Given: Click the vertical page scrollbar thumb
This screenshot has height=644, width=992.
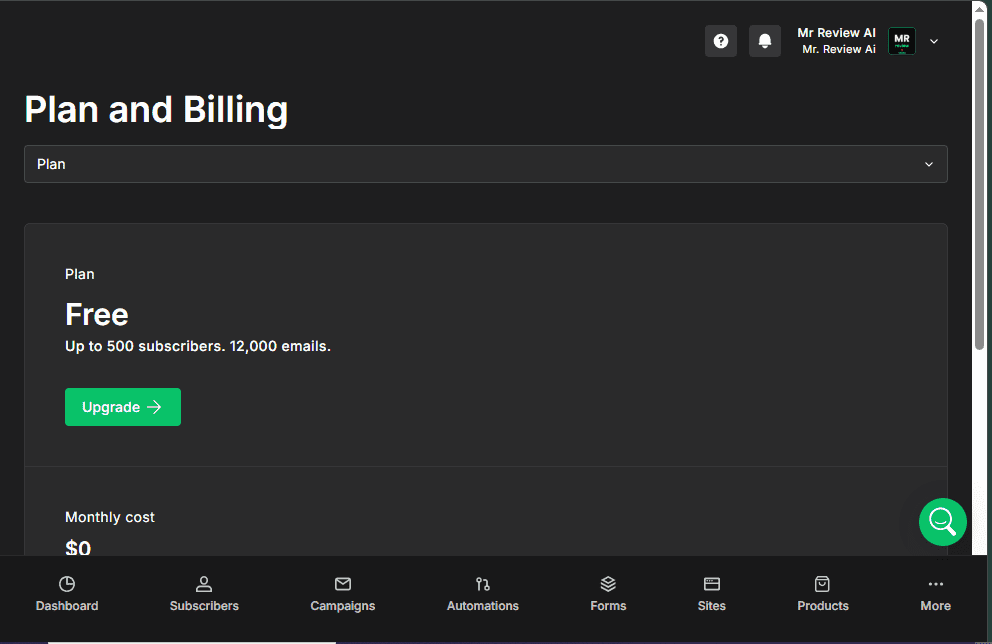Looking at the screenshot, I should tap(979, 183).
